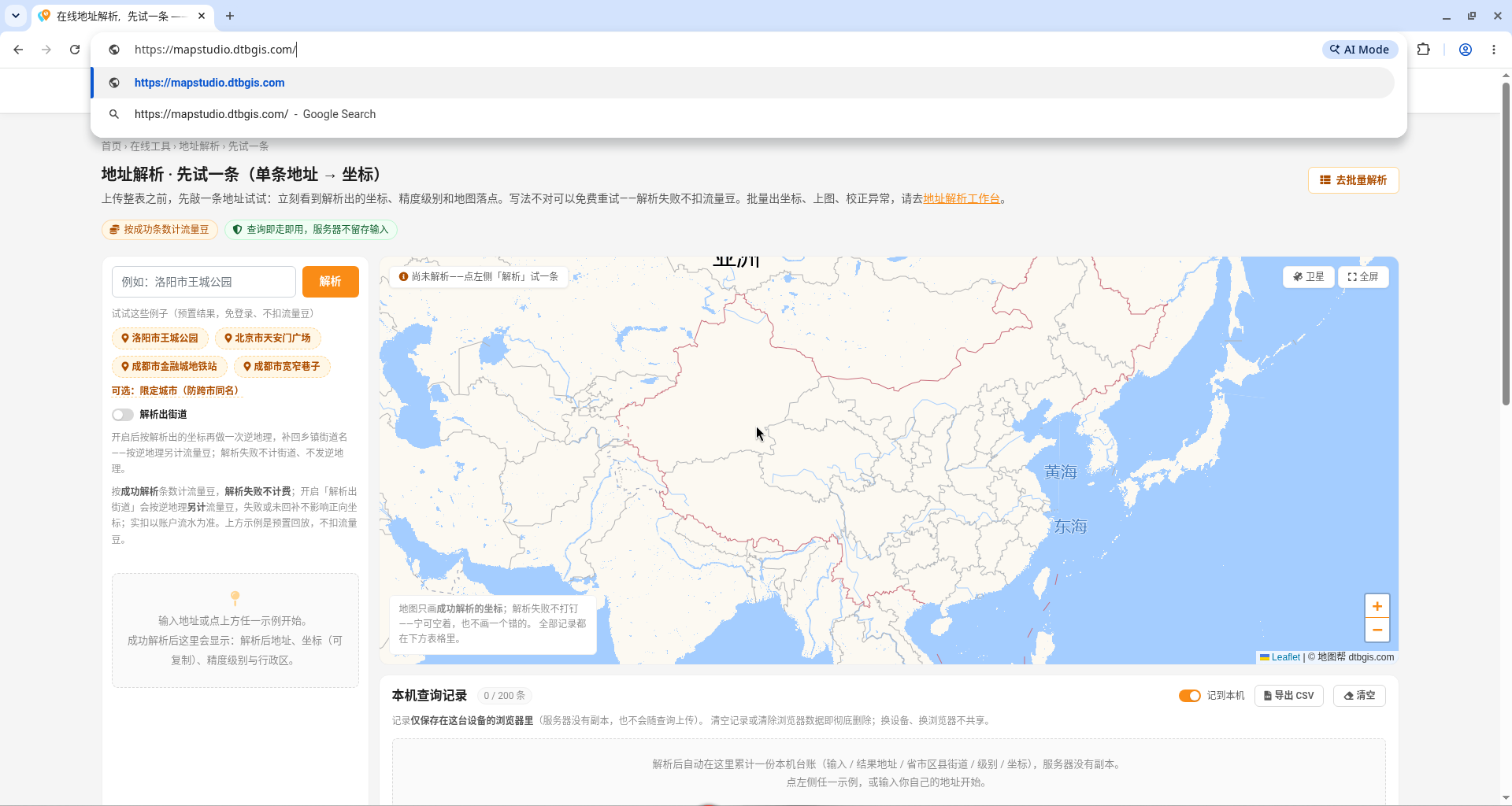Choose the Google Search suggestion row
Screen dimensions: 1512x806
pyautogui.click(x=743, y=114)
